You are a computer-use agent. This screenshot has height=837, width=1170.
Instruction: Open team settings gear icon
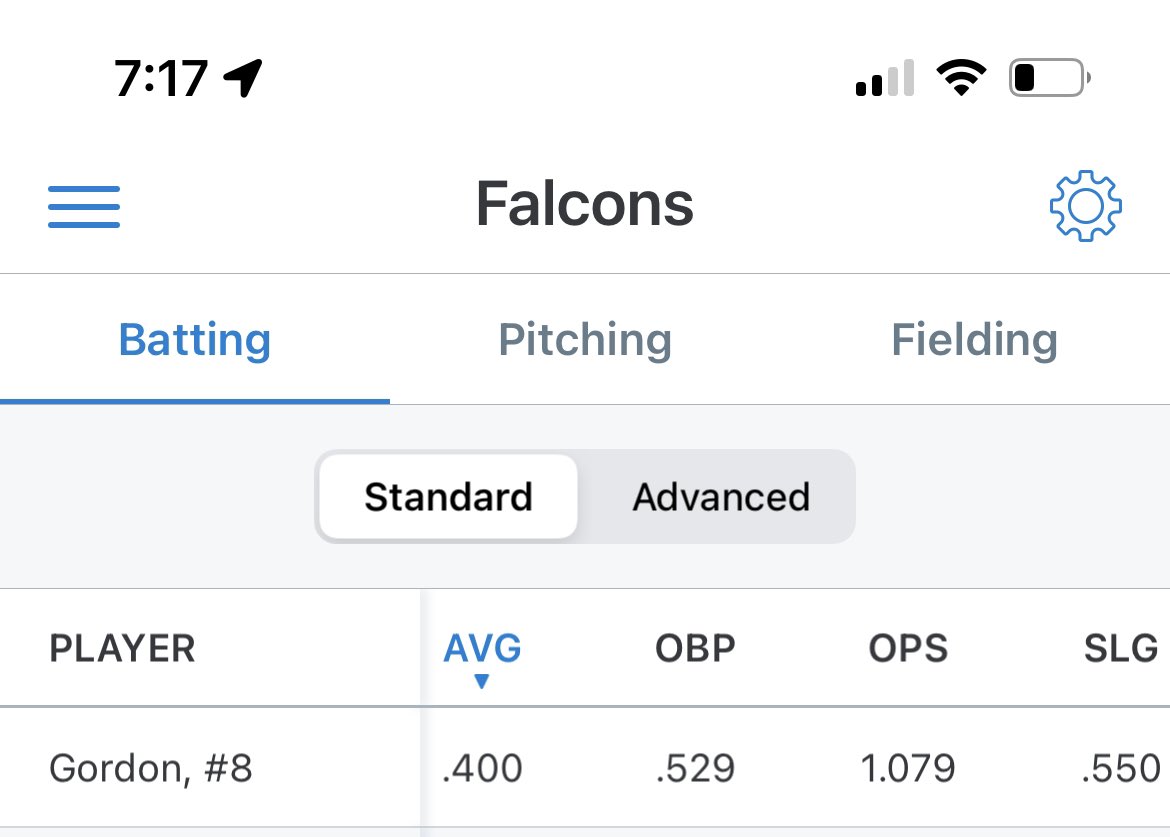1085,206
